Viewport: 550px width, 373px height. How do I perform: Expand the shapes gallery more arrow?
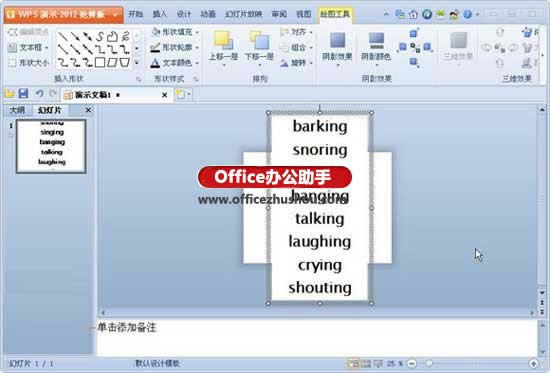click(137, 63)
